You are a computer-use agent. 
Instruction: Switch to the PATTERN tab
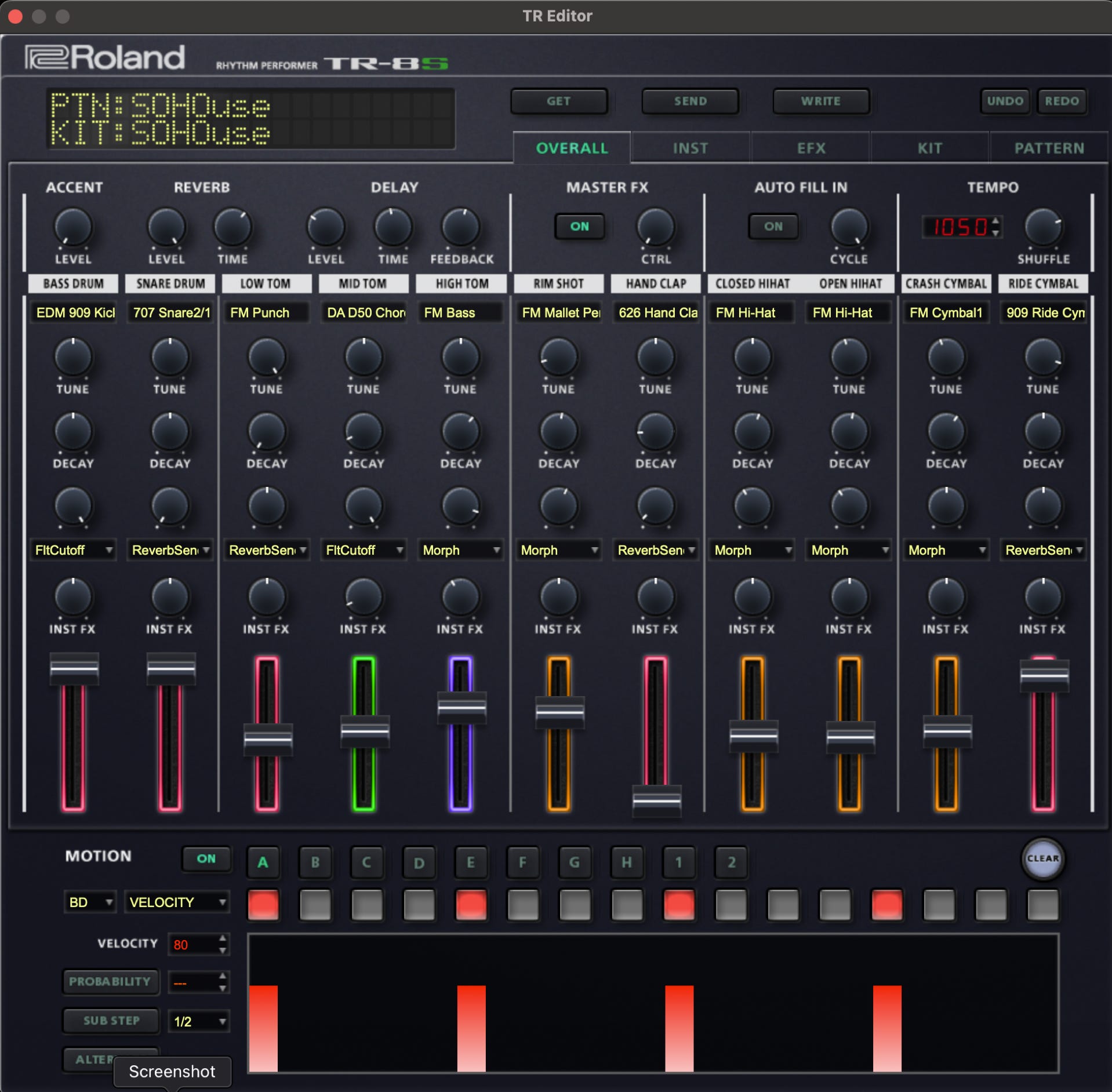pos(1049,148)
